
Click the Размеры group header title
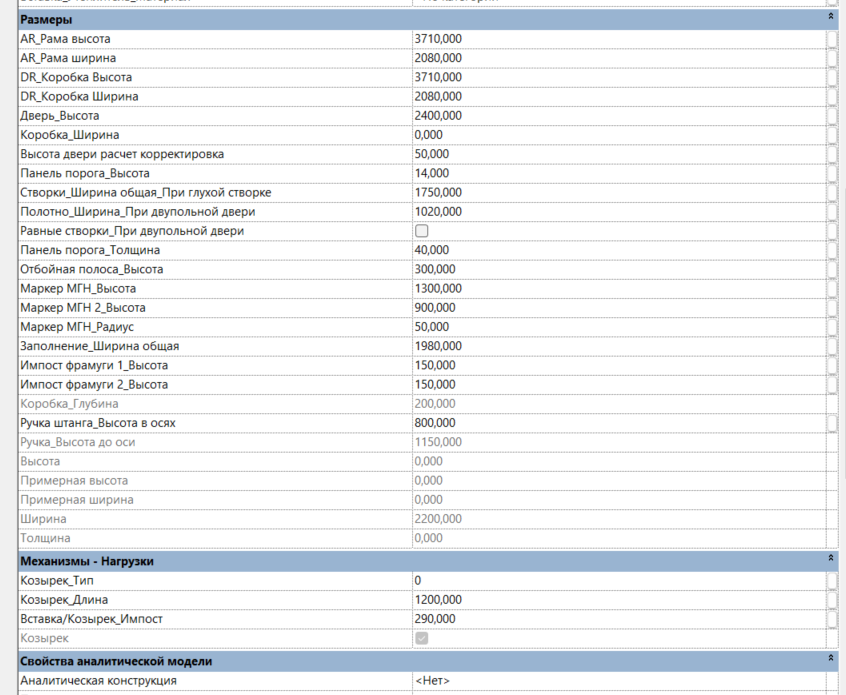(46, 20)
